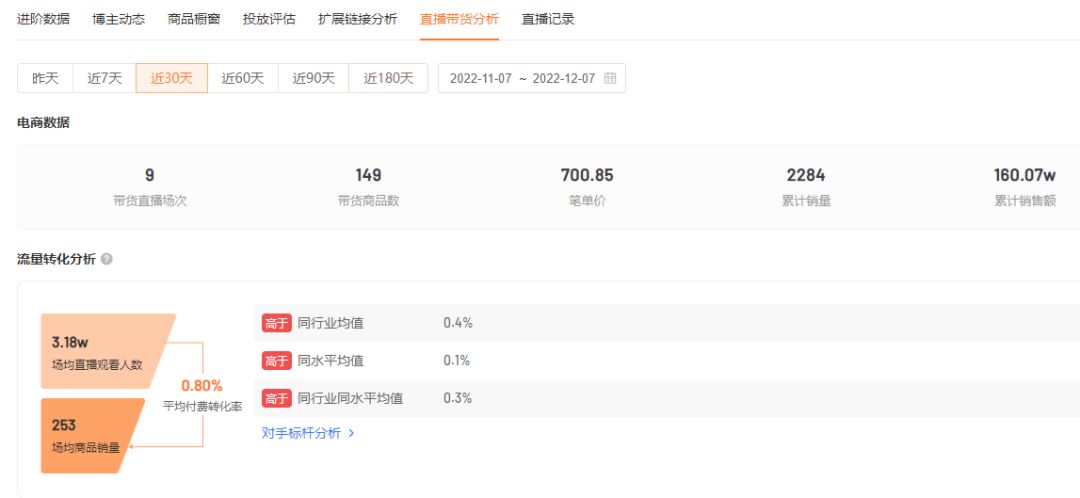Click the 带货直播场次 label
Image resolution: width=1080 pixels, height=498 pixels.
150,201
